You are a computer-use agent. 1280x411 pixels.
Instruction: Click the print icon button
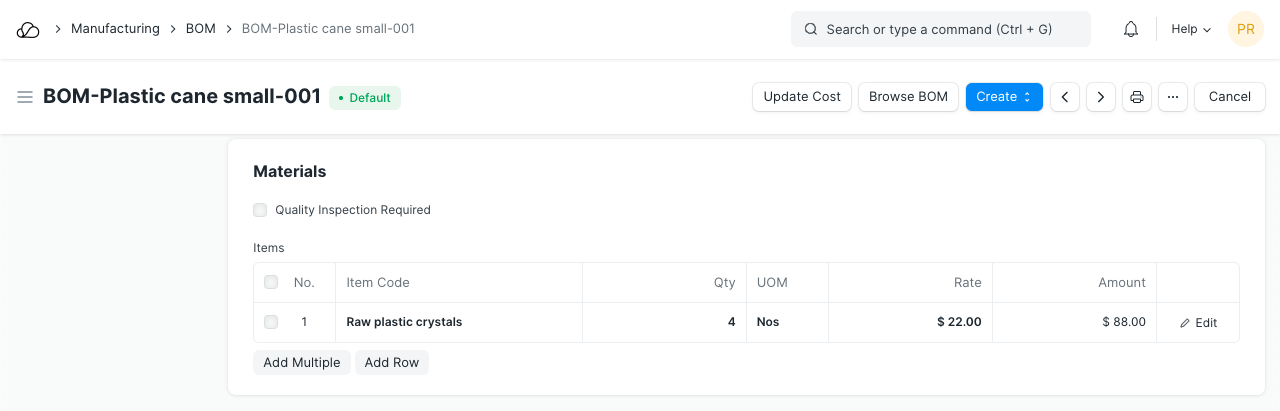click(1137, 97)
